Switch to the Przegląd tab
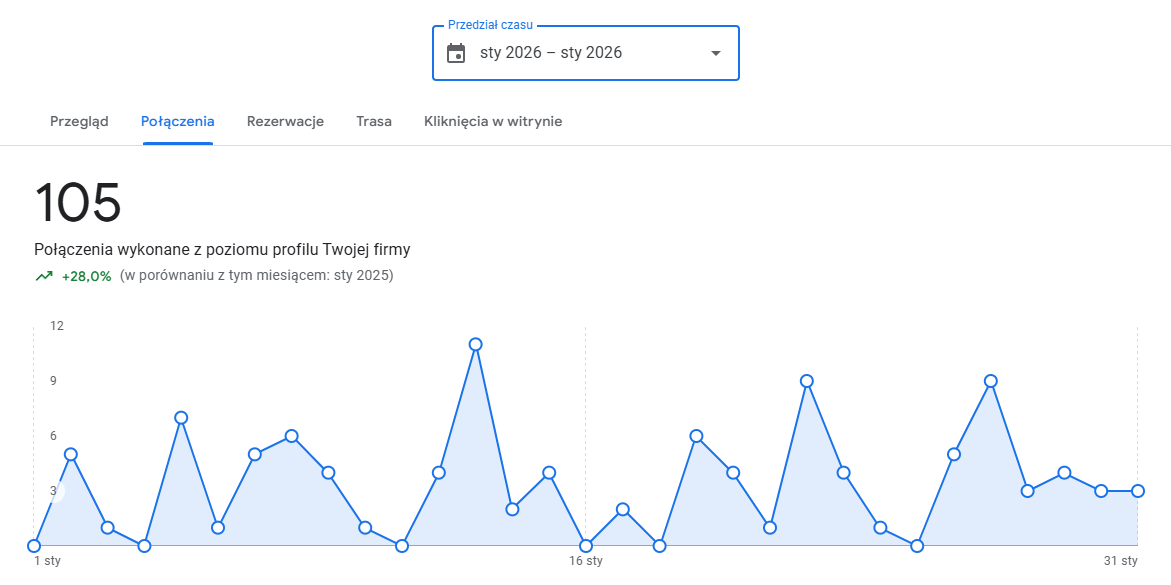Image resolution: width=1171 pixels, height=585 pixels. [79, 121]
